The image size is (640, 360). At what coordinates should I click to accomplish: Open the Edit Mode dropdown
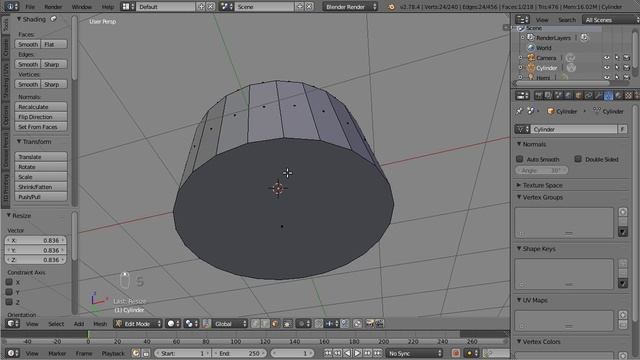point(138,324)
